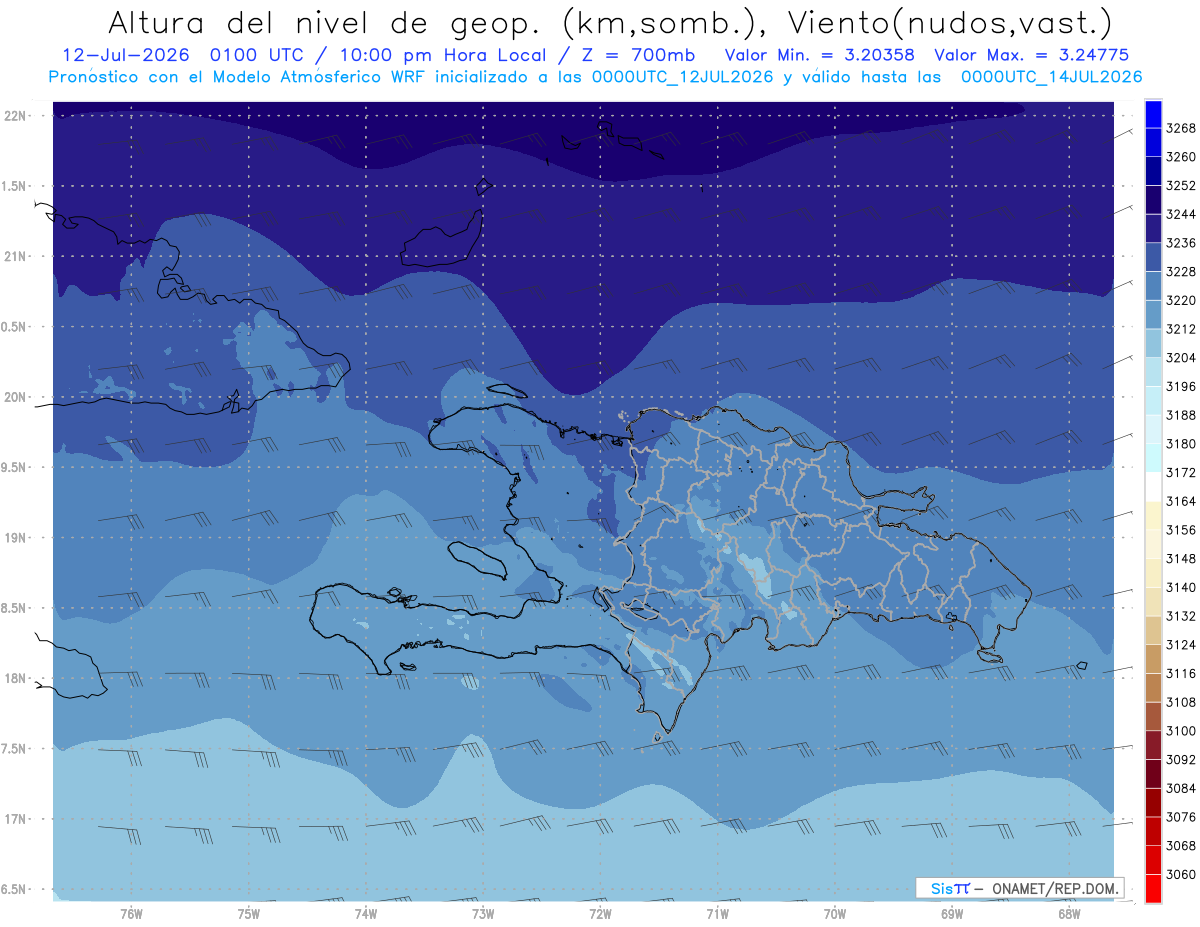Viewport: 1200px width, 927px height.
Task: Click the '73W' longitude axis label
Action: (483, 913)
